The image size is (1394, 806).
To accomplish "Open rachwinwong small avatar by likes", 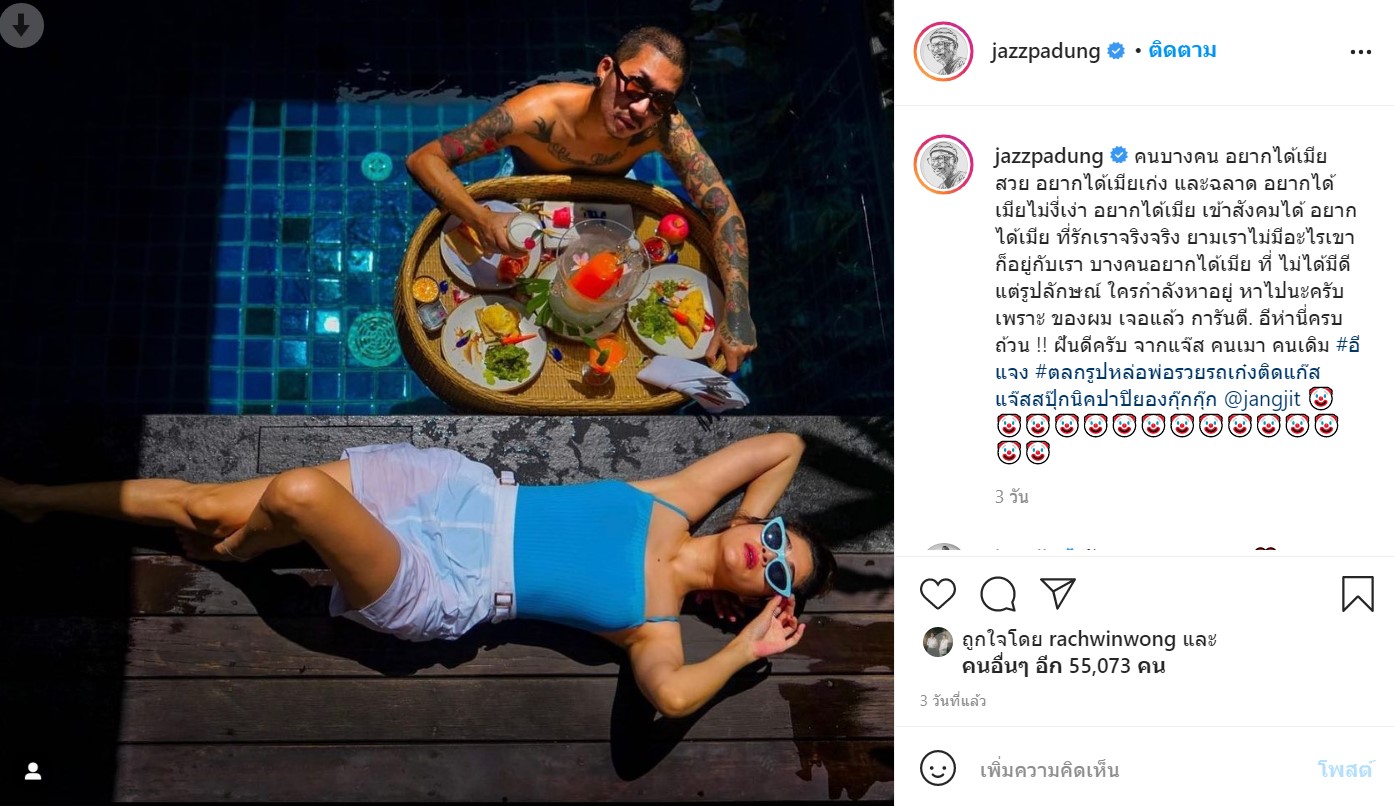I will coord(937,642).
